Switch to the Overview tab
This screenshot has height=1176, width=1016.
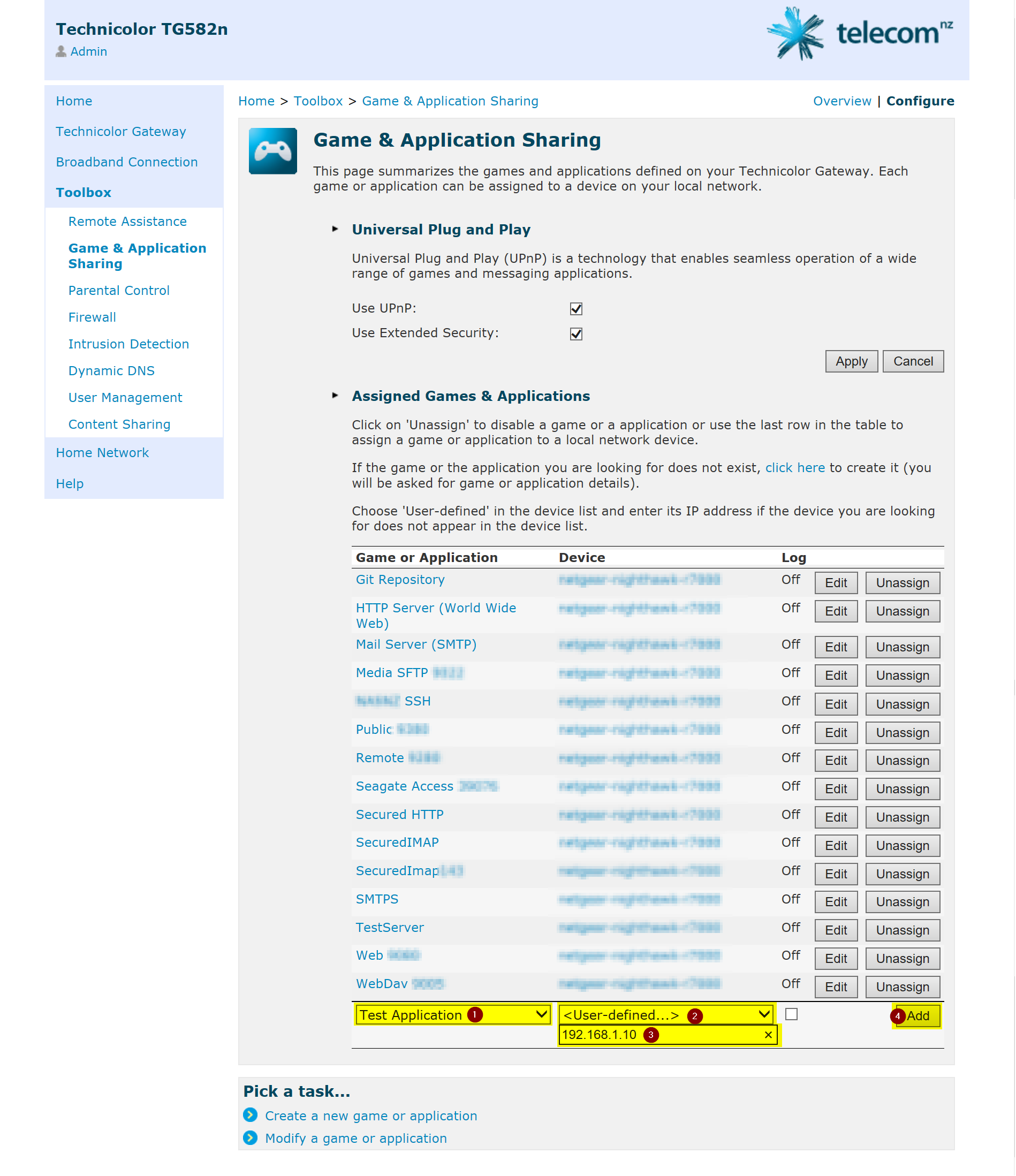point(841,101)
